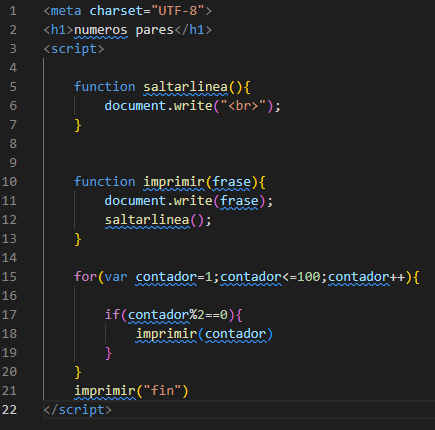The height and width of the screenshot is (430, 435).
Task: Click the pink closing brace on line 19
Action: (108, 353)
